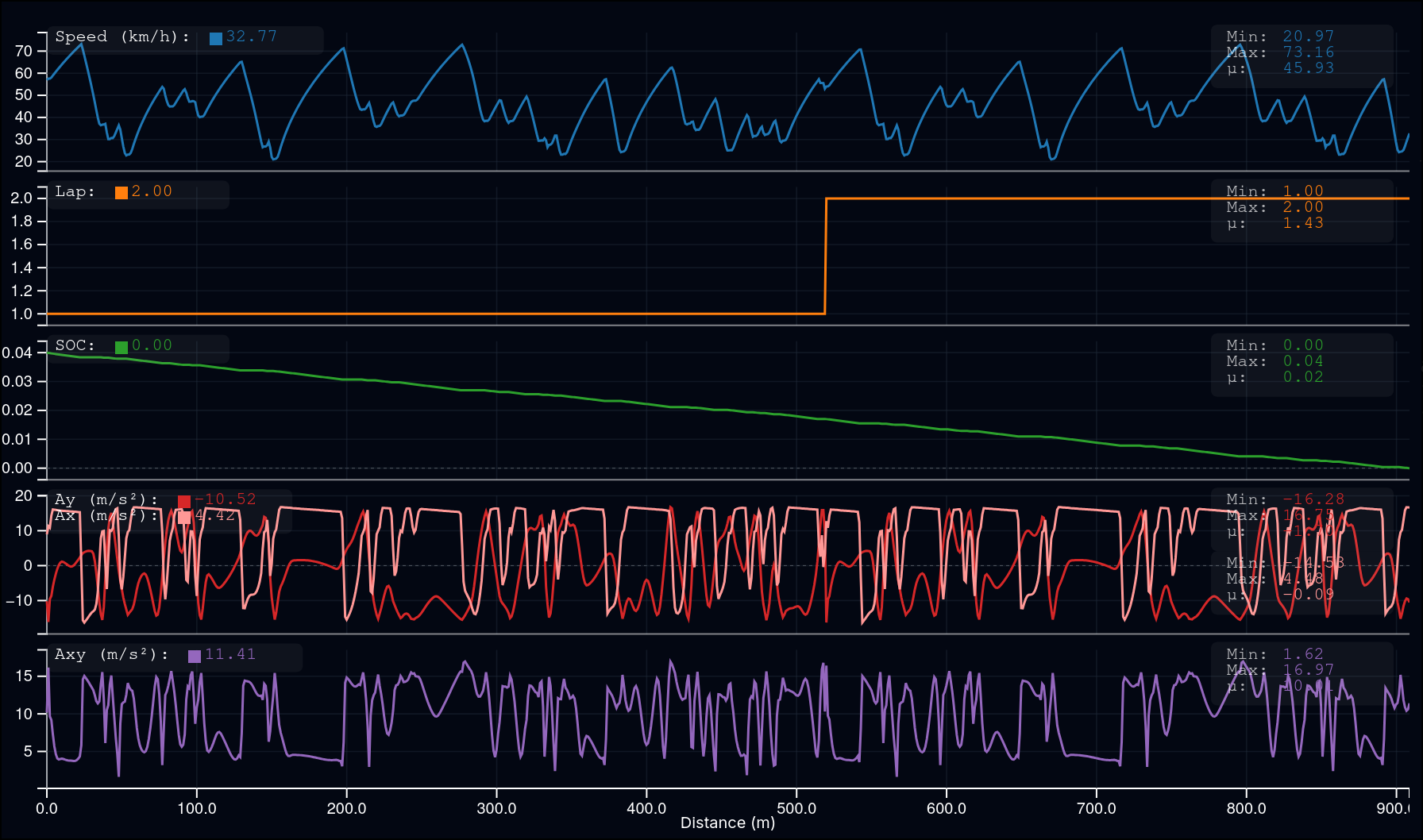The width and height of the screenshot is (1423, 840).
Task: Click the Distance (m) axis title
Action: point(727,823)
